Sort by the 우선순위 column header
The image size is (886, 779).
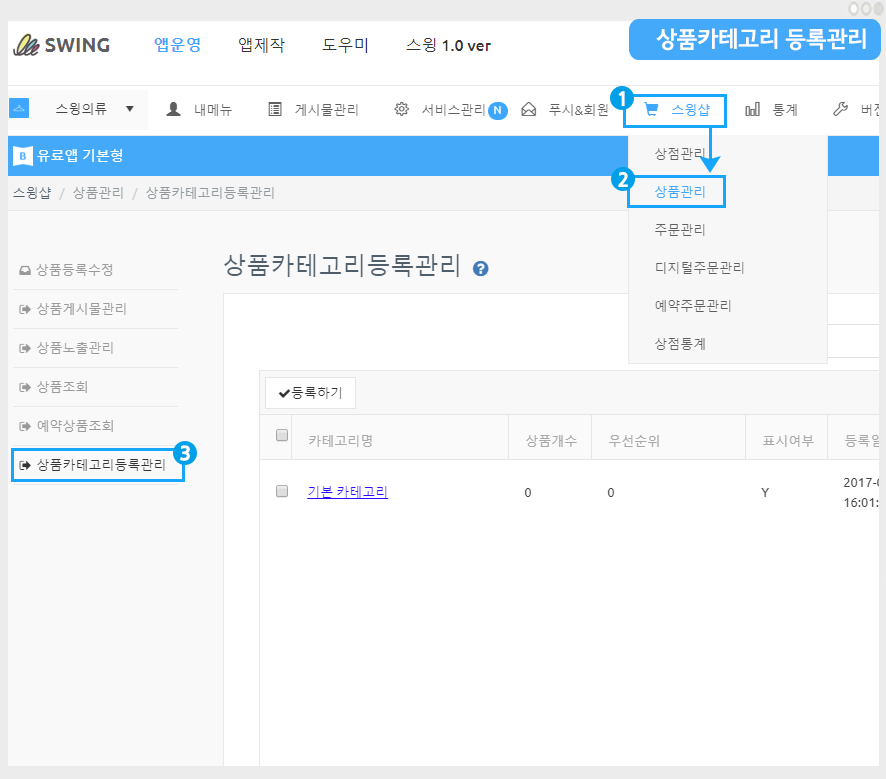(626, 441)
